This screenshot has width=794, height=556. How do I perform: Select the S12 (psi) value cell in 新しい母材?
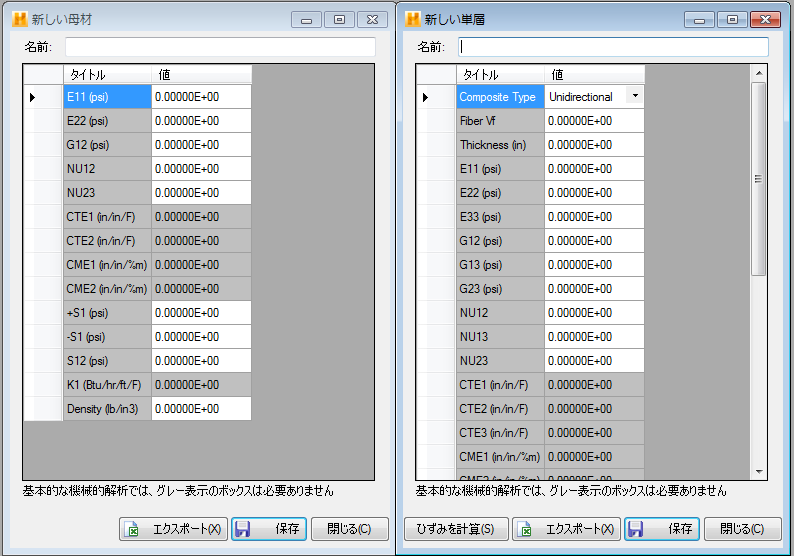202,361
